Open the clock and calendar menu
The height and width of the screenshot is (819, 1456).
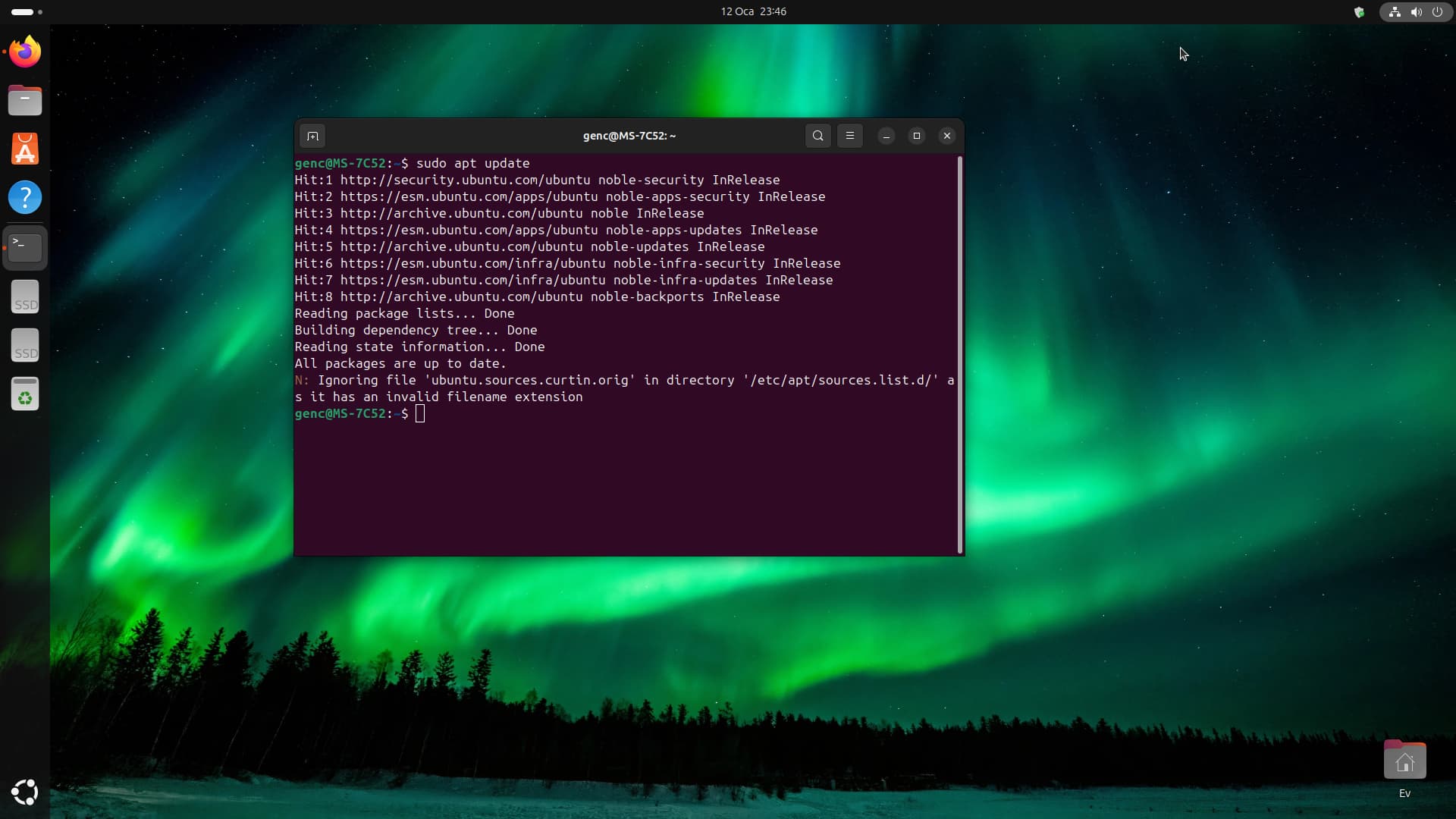point(753,11)
